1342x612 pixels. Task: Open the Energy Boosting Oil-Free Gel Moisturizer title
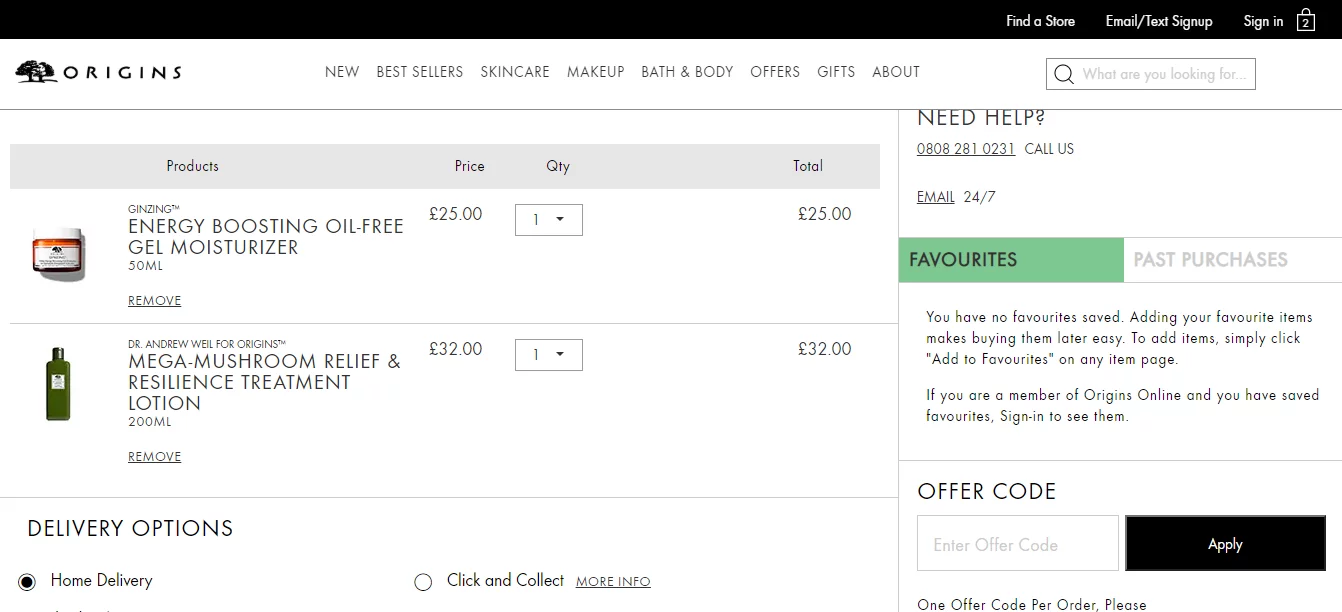(x=266, y=237)
